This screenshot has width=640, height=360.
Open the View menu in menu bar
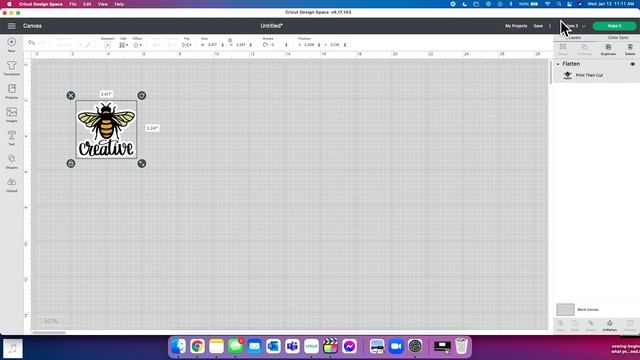pos(102,4)
